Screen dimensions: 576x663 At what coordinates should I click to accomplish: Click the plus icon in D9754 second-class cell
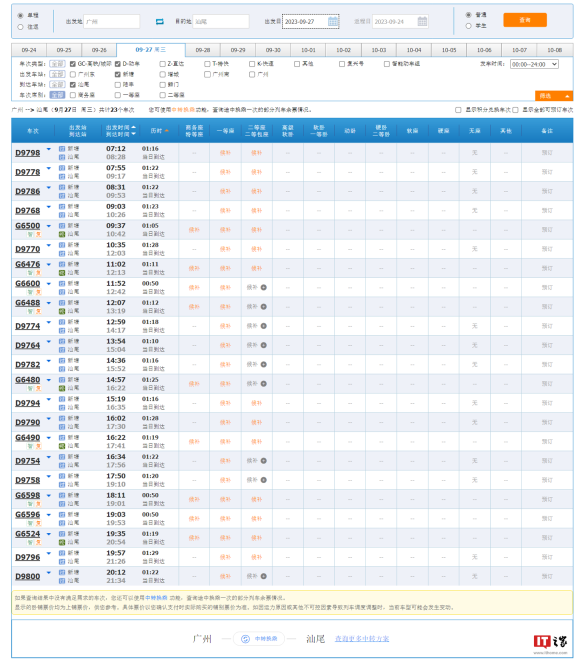pos(263,460)
